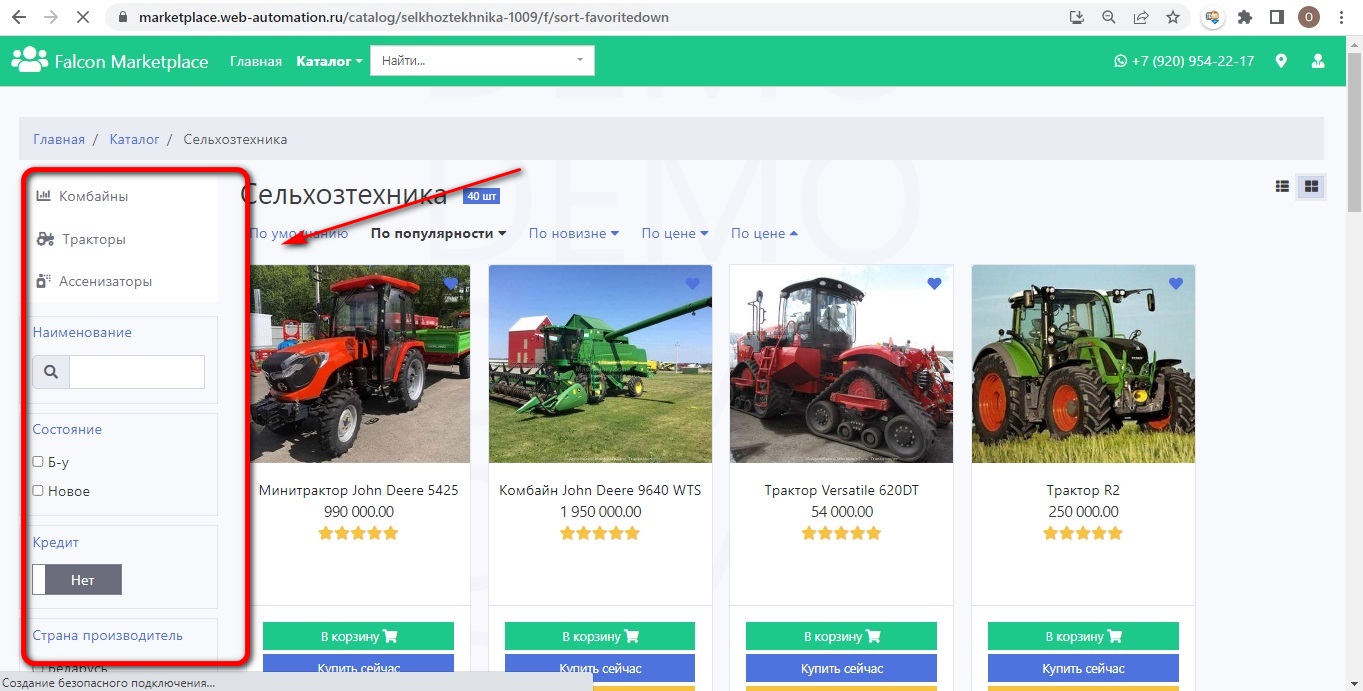This screenshot has width=1363, height=691.
Task: Buy Трактор R2 now
Action: point(1083,668)
